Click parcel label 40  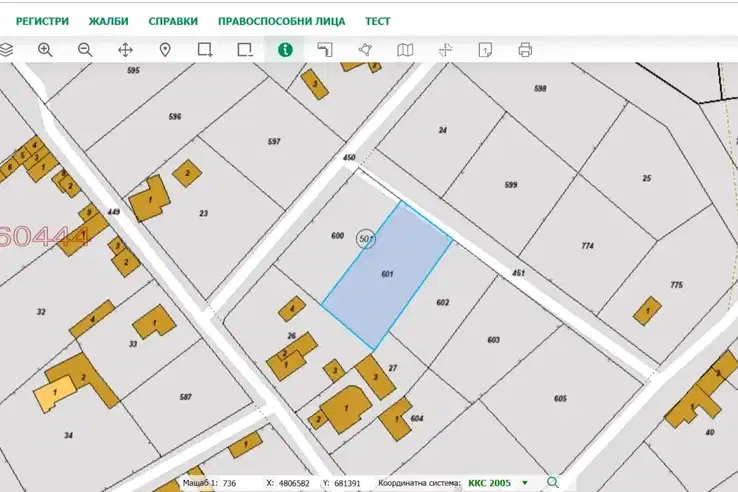[x=710, y=432]
